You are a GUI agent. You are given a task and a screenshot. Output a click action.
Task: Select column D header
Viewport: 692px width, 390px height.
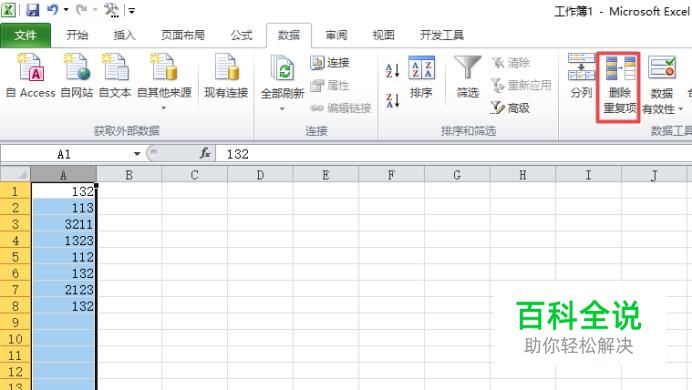[x=260, y=175]
